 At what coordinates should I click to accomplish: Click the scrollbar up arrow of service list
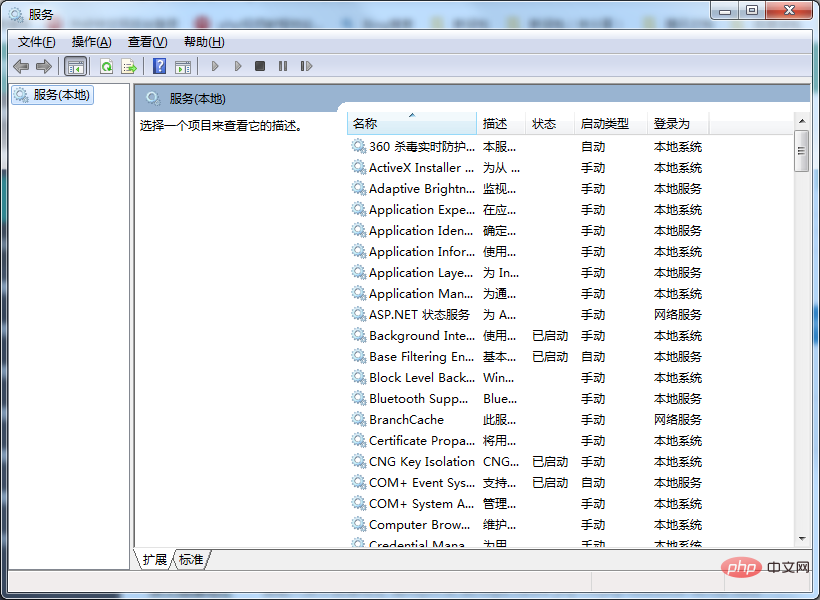[x=802, y=121]
